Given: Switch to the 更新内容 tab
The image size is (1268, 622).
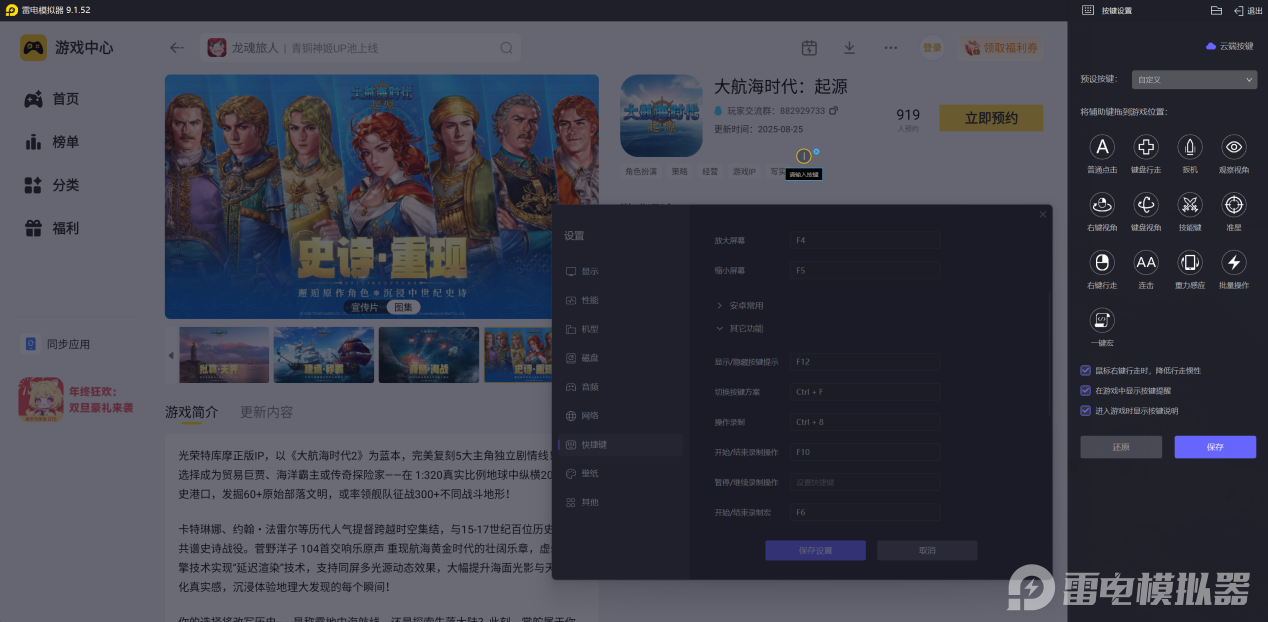Looking at the screenshot, I should coord(267,412).
